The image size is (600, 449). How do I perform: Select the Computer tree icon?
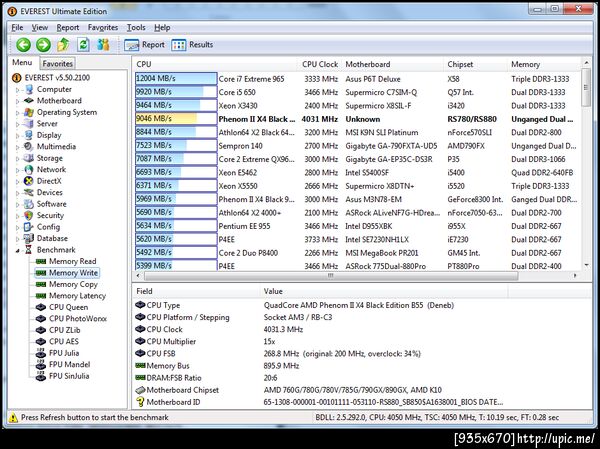pyautogui.click(x=29, y=90)
